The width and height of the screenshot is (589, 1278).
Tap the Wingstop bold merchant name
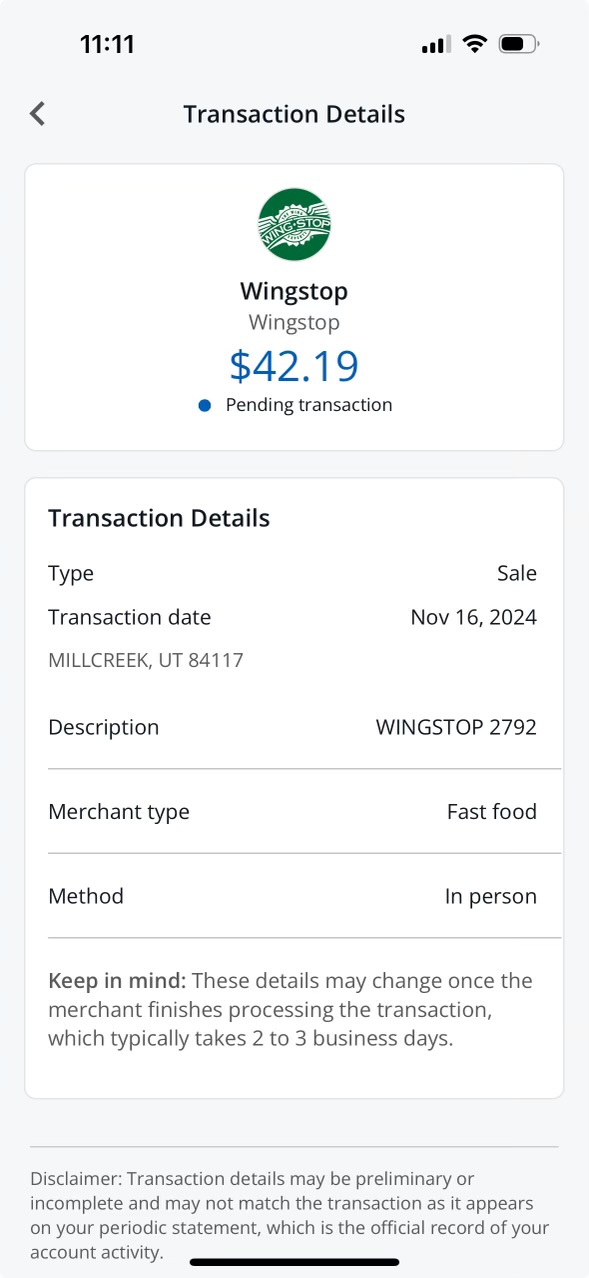[294, 291]
